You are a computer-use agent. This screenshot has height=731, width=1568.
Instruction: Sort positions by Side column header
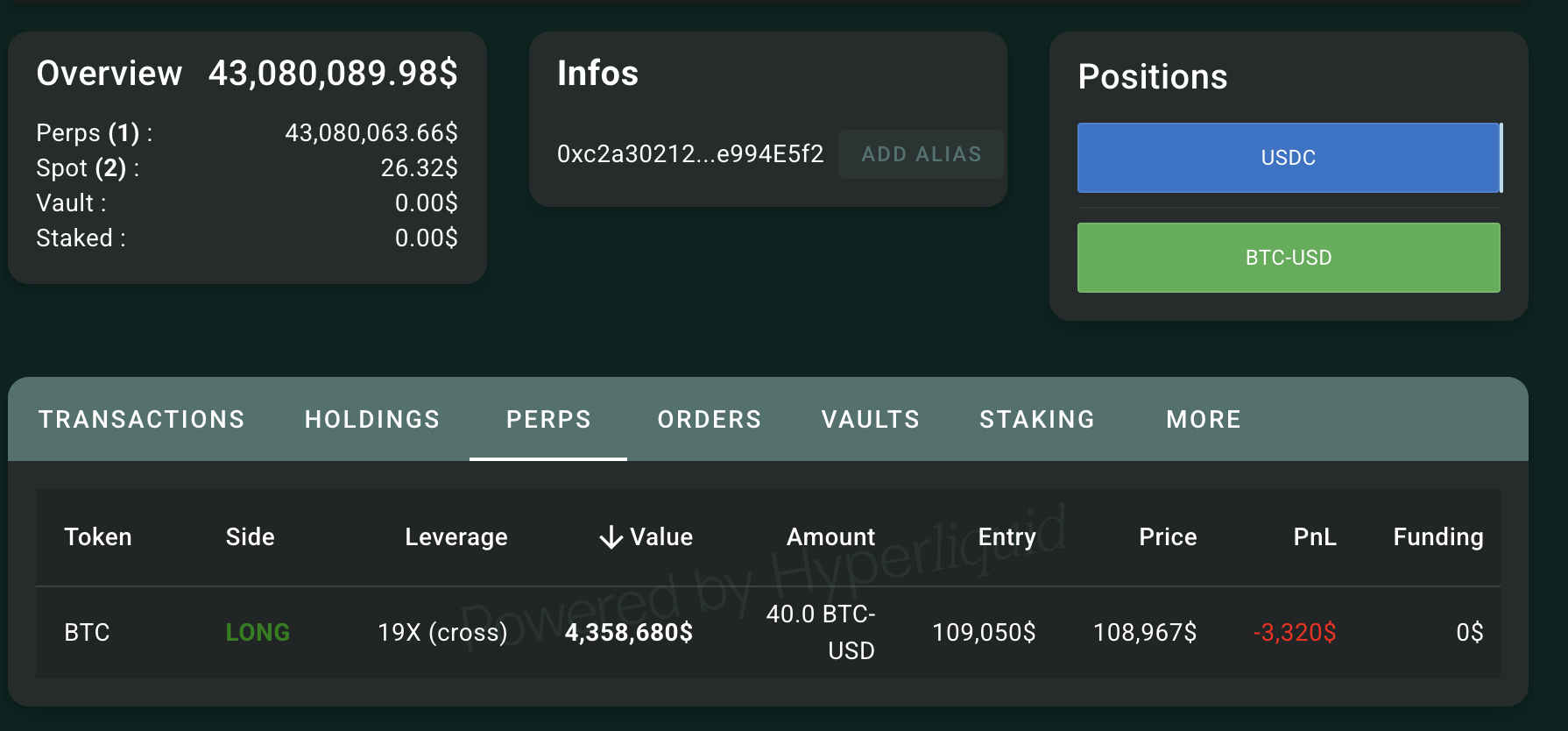(x=250, y=536)
